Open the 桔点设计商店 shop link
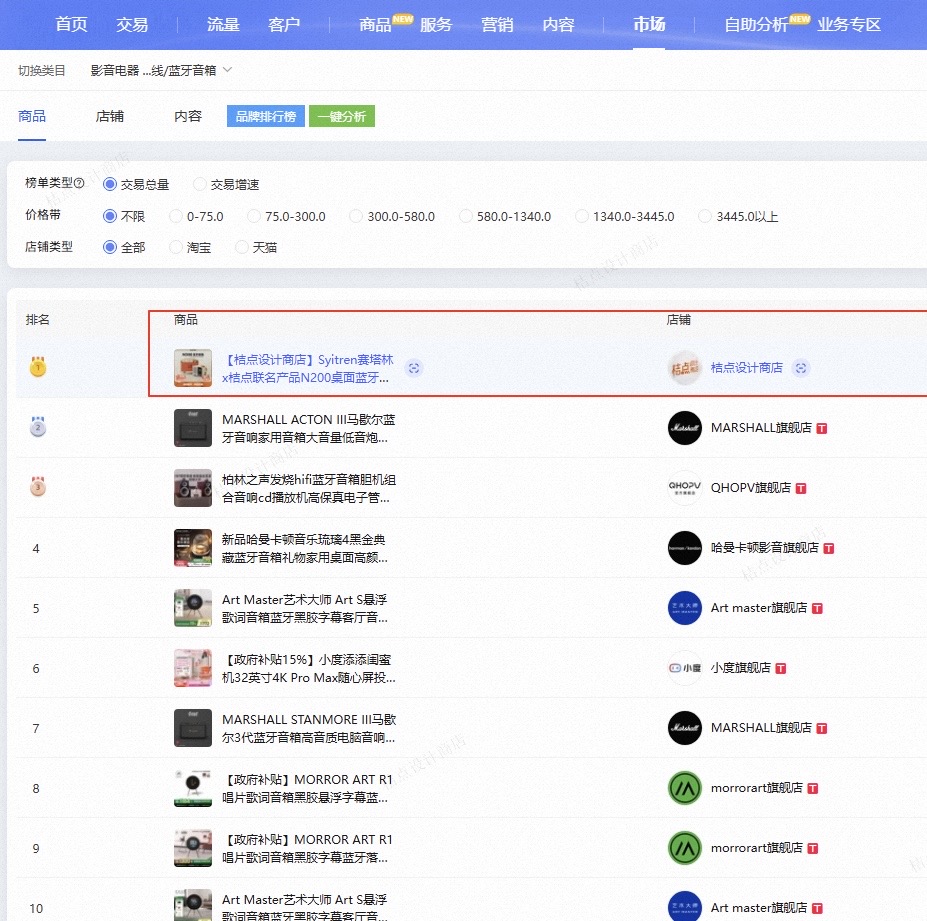The image size is (927, 921). [x=747, y=368]
